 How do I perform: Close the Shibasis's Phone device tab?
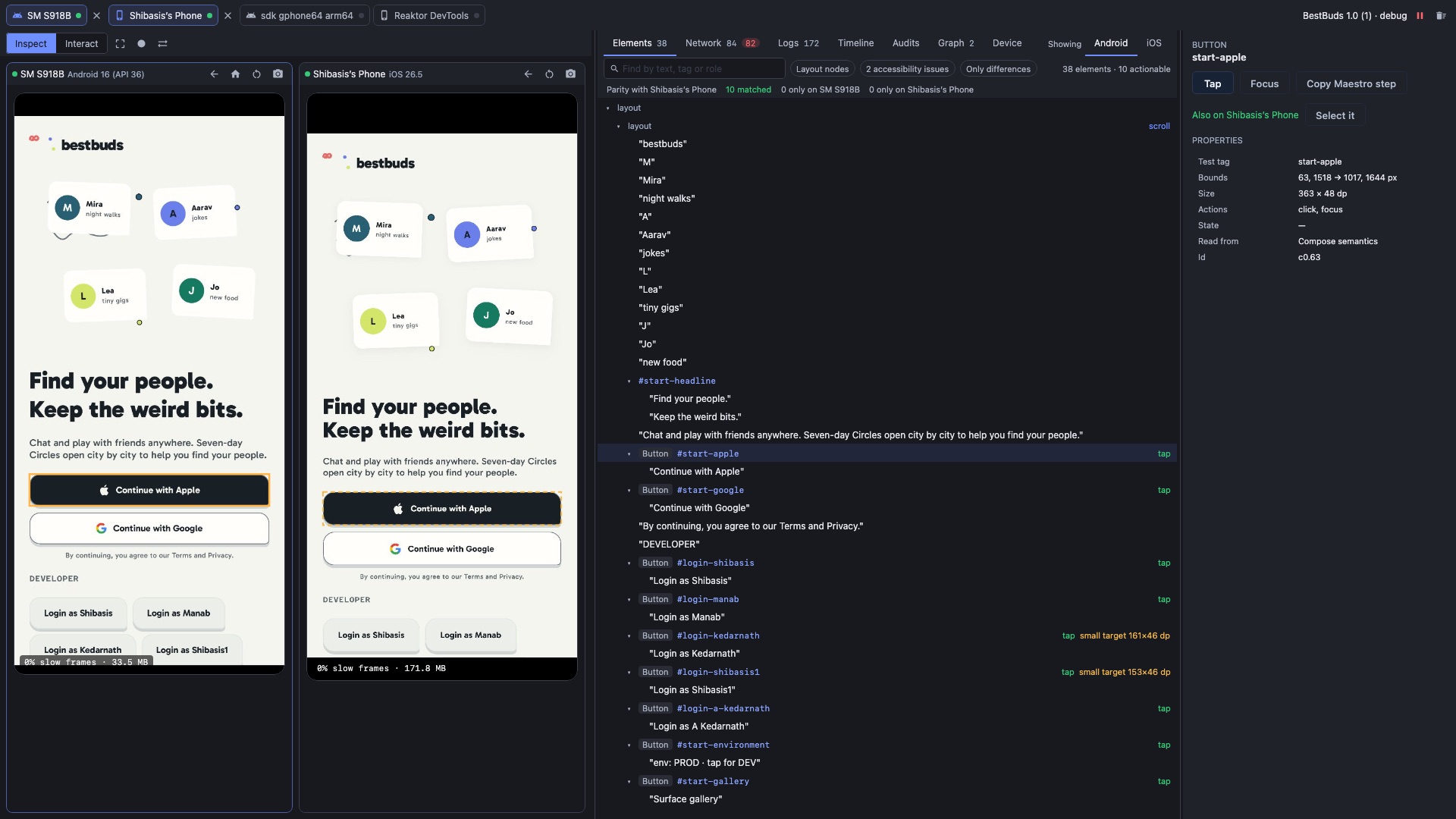tap(227, 15)
